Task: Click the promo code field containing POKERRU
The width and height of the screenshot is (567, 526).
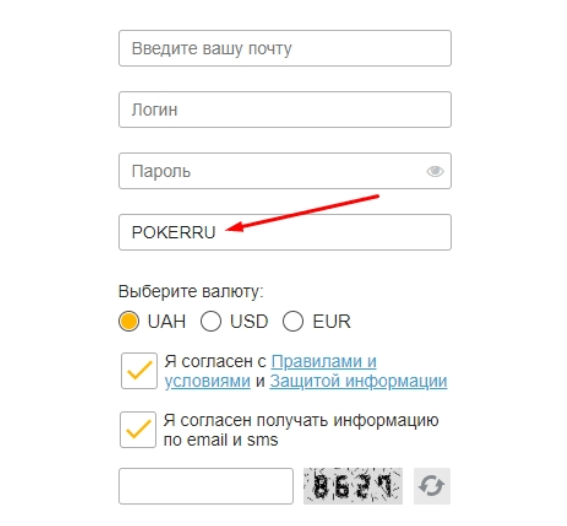Action: 285,232
